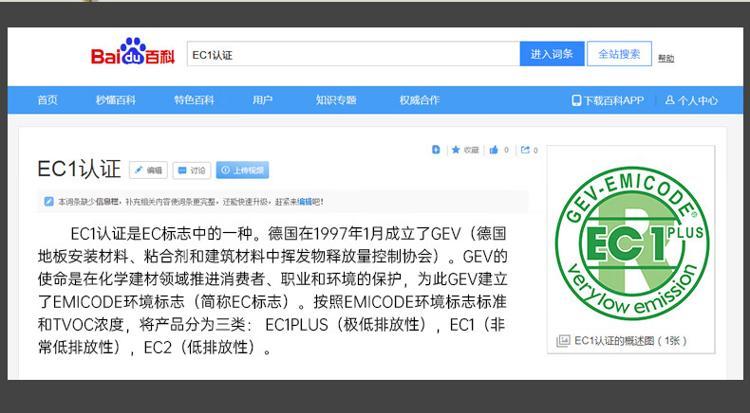This screenshot has height=413, width=750.
Task: Click the 进入词条 button
Action: pos(552,54)
